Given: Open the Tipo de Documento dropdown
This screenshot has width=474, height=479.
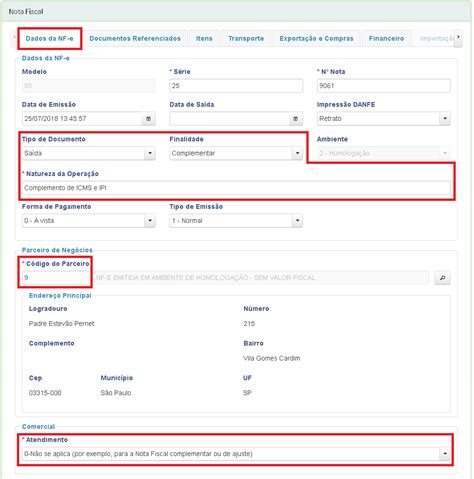Looking at the screenshot, I should coord(150,153).
